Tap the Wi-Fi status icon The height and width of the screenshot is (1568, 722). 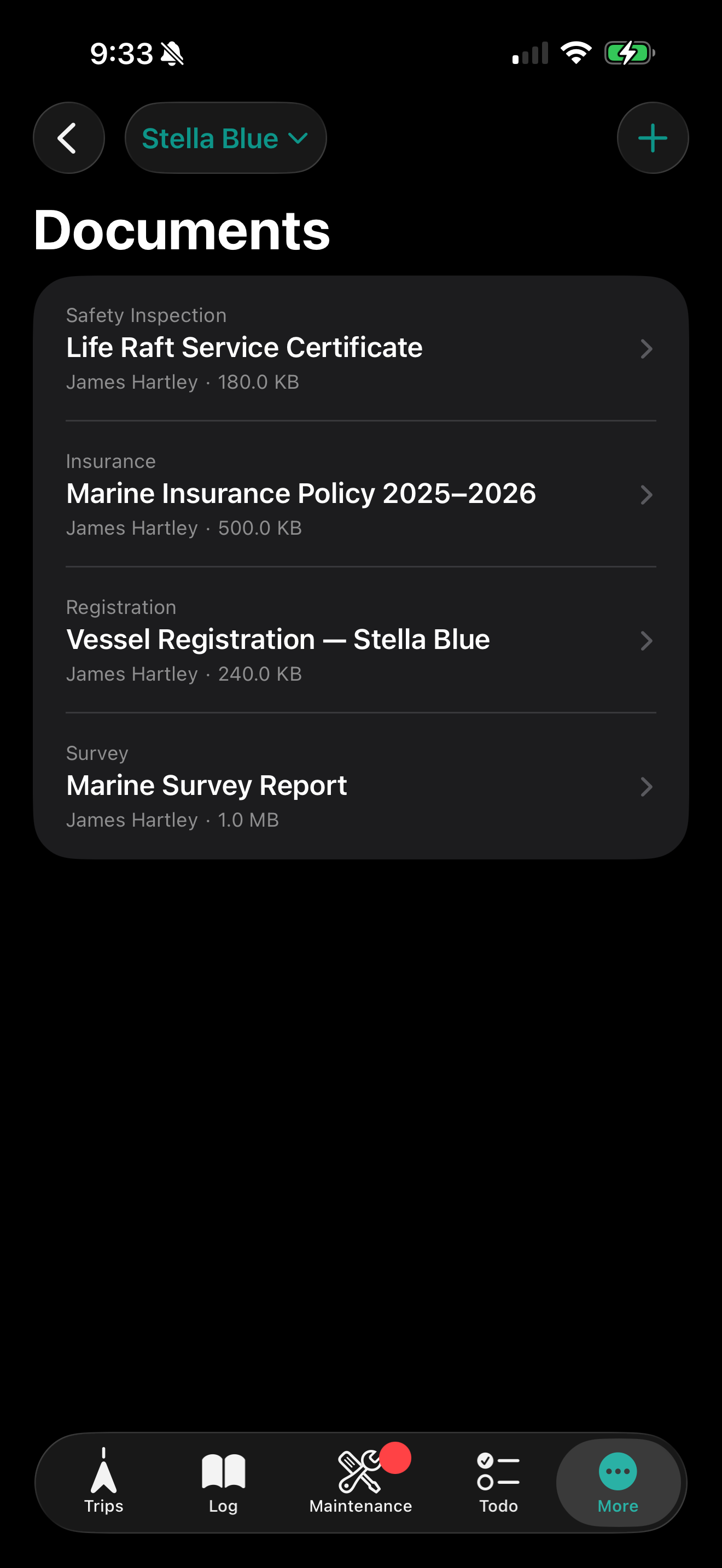coord(576,53)
